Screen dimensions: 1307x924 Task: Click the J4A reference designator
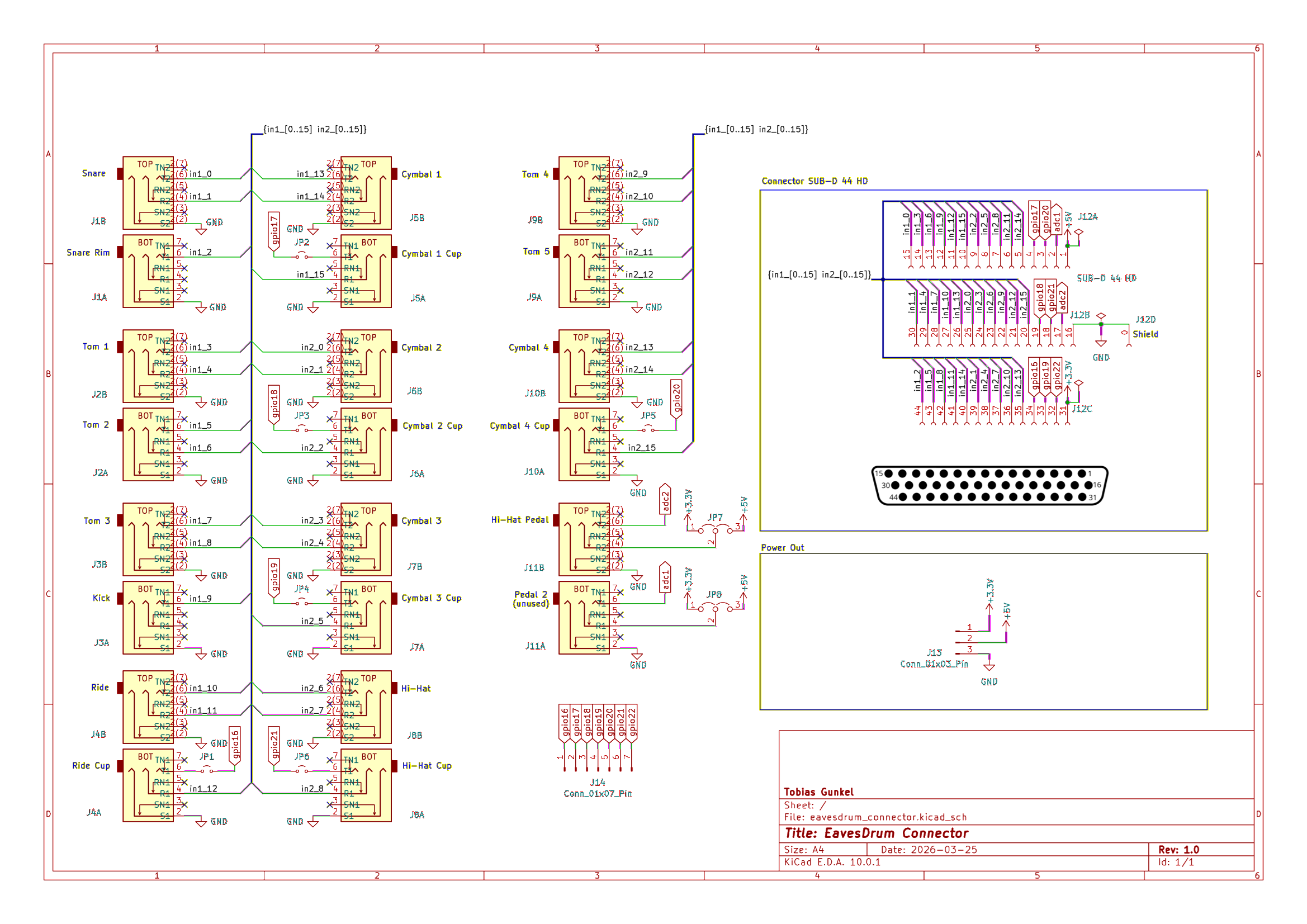click(94, 813)
